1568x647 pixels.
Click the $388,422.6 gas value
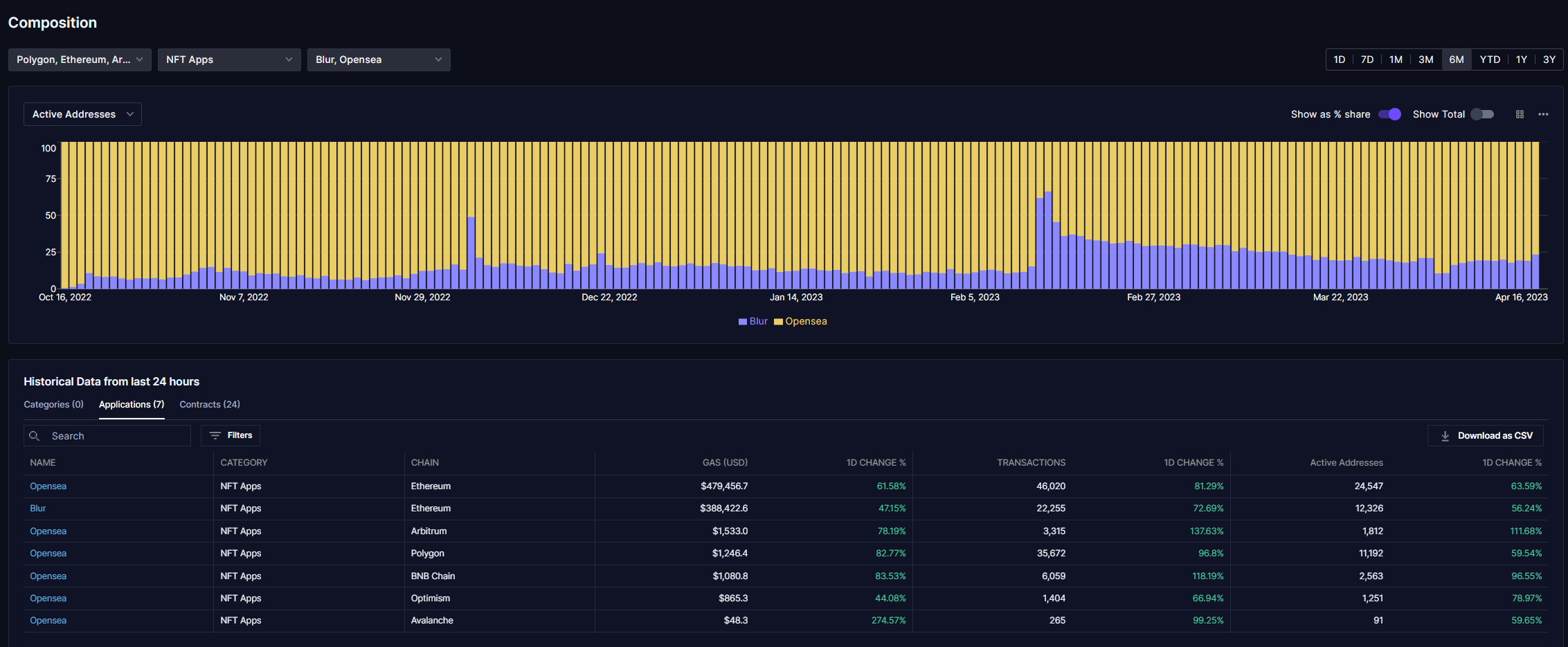[724, 509]
